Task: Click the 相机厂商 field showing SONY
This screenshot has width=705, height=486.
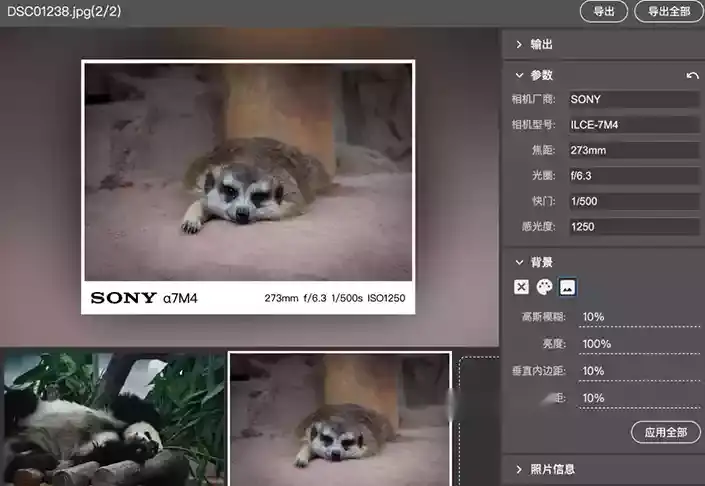Action: (x=633, y=99)
